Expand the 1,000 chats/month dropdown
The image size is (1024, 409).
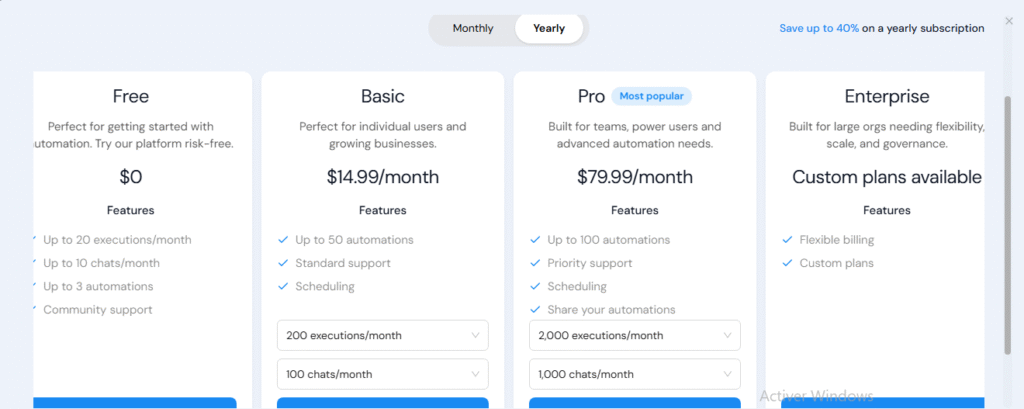634,374
